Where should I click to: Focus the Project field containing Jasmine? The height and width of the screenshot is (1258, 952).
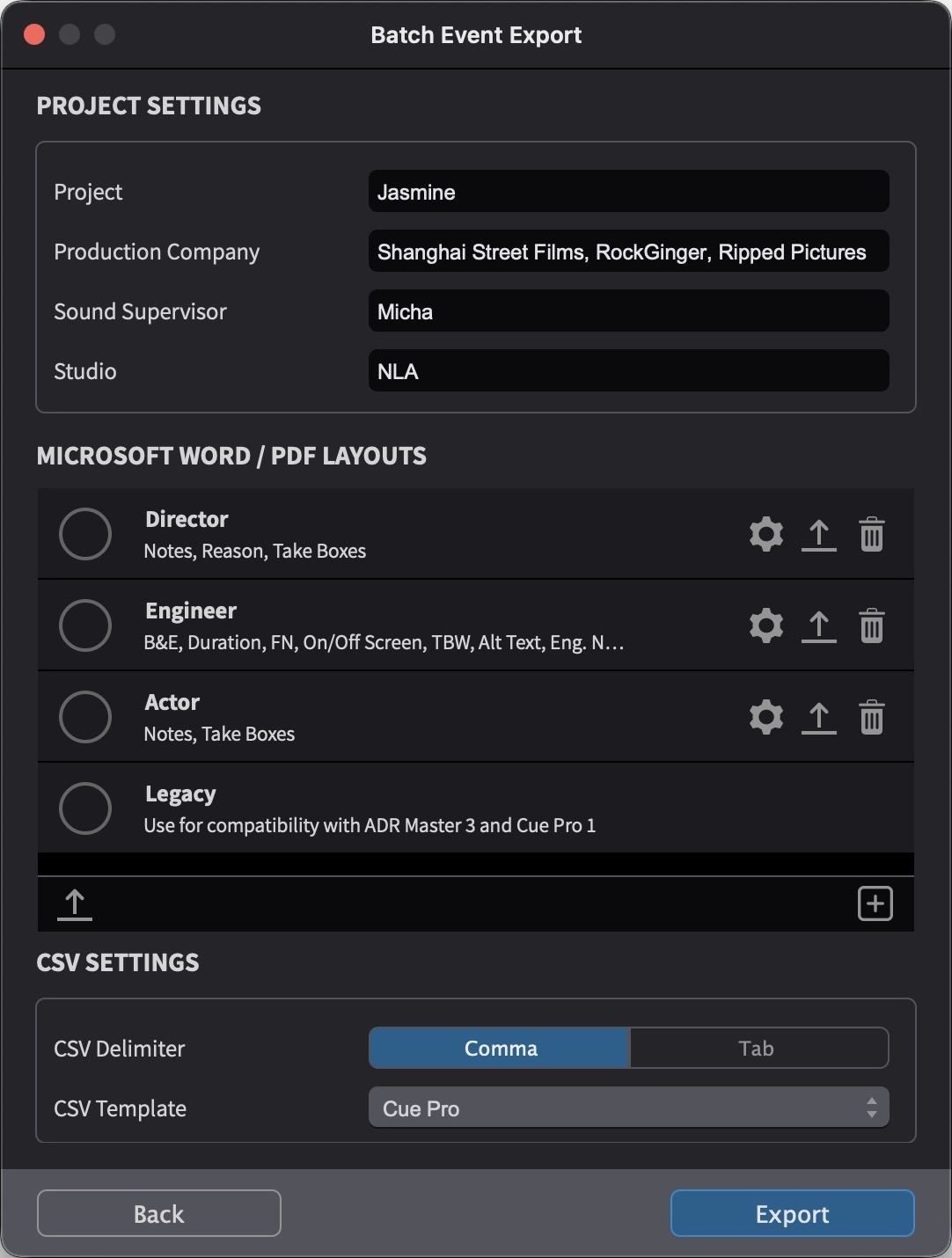pyautogui.click(x=628, y=191)
